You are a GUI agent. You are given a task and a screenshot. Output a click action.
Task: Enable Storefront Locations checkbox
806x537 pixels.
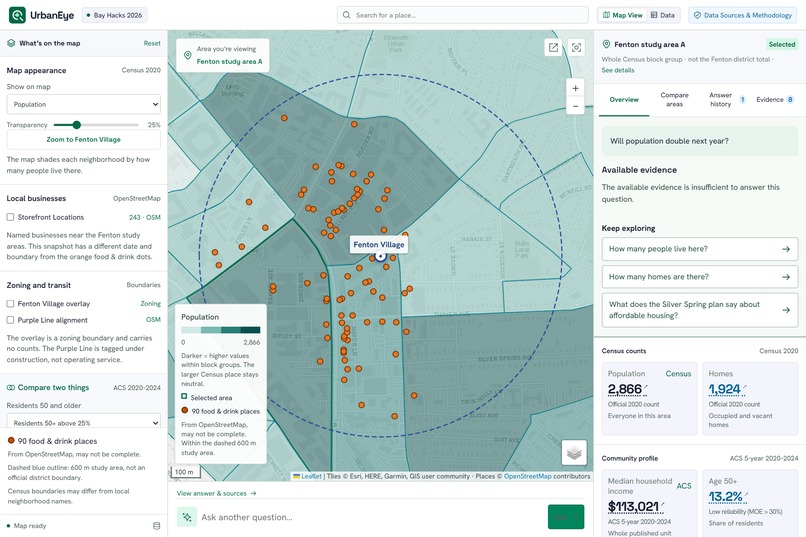coord(10,217)
